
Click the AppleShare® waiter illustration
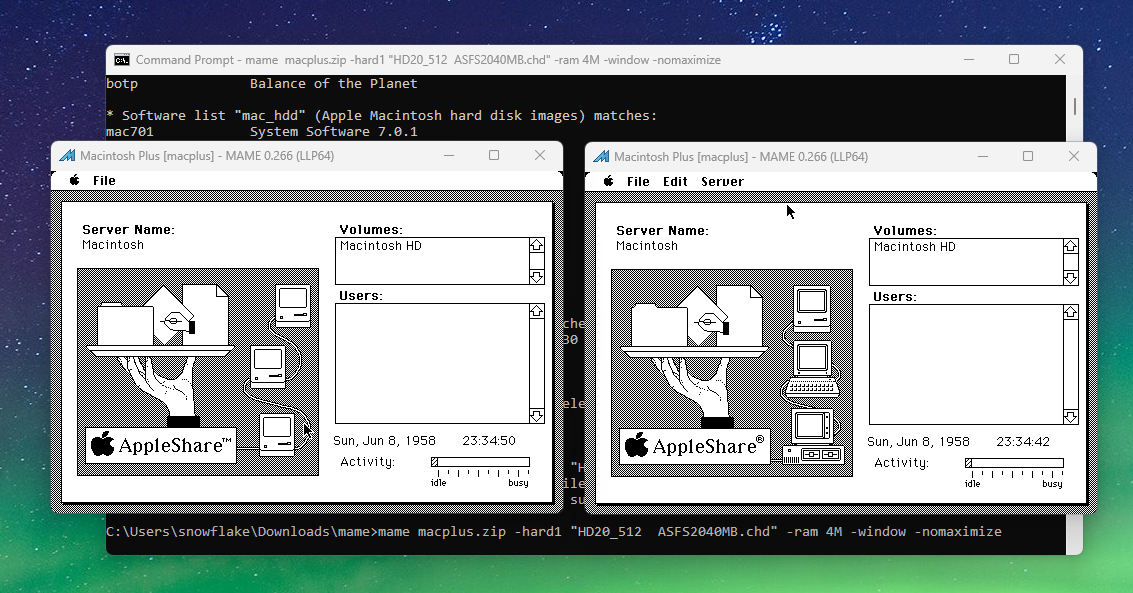[732, 373]
